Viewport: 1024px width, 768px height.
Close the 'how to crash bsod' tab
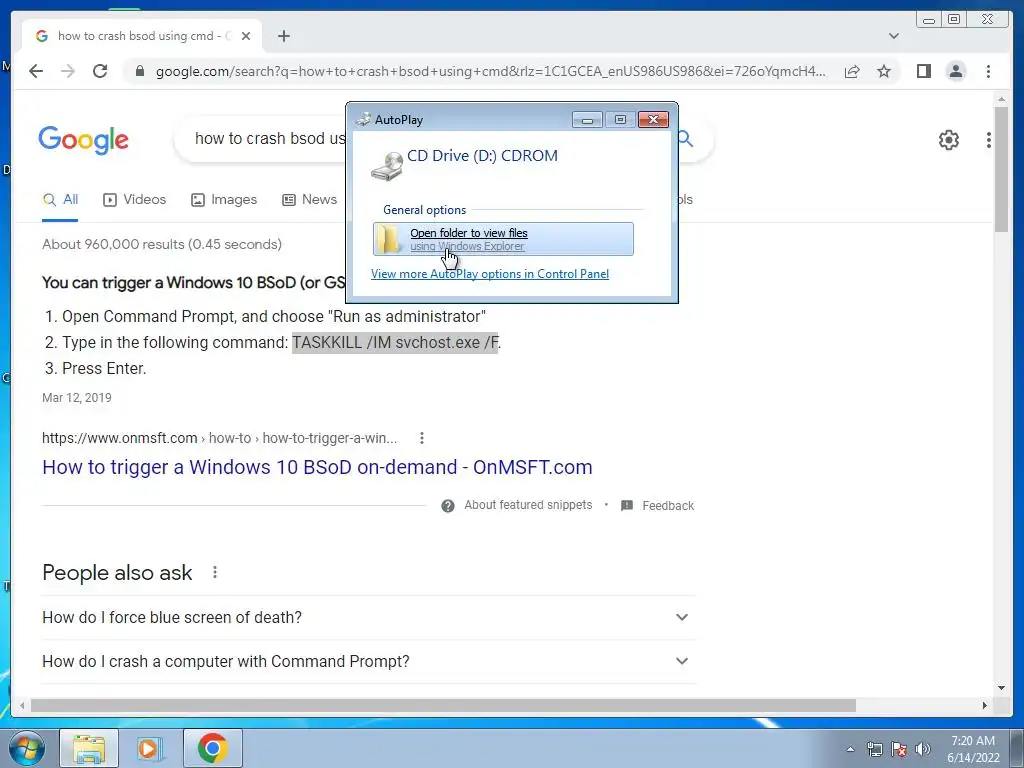246,36
